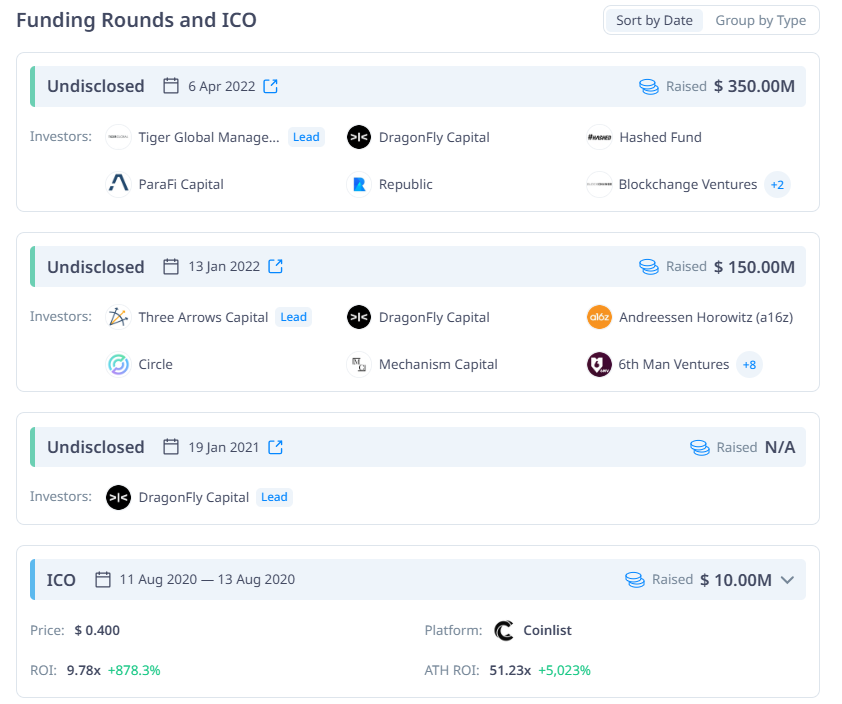The image size is (842, 704).
Task: Click the Hashed Fund logo
Action: pos(599,137)
